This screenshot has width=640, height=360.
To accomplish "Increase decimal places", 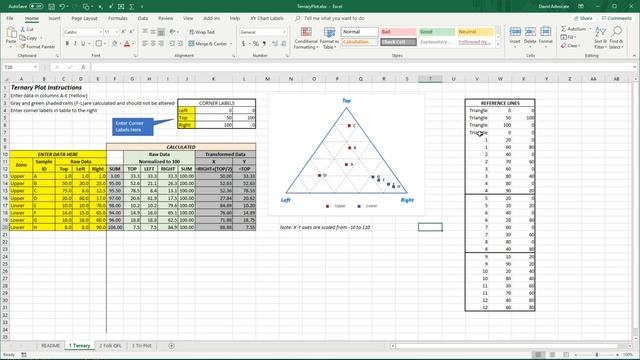I will 275,44.
